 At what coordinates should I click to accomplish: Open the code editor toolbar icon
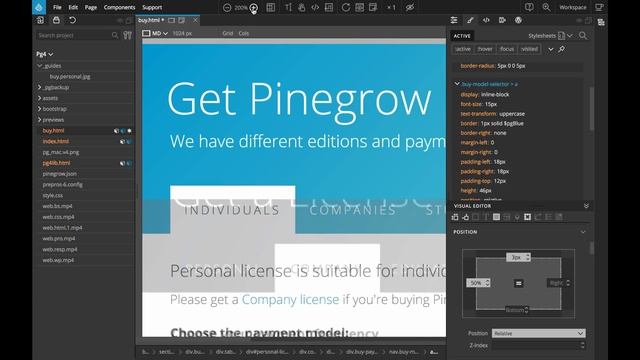(315, 7)
